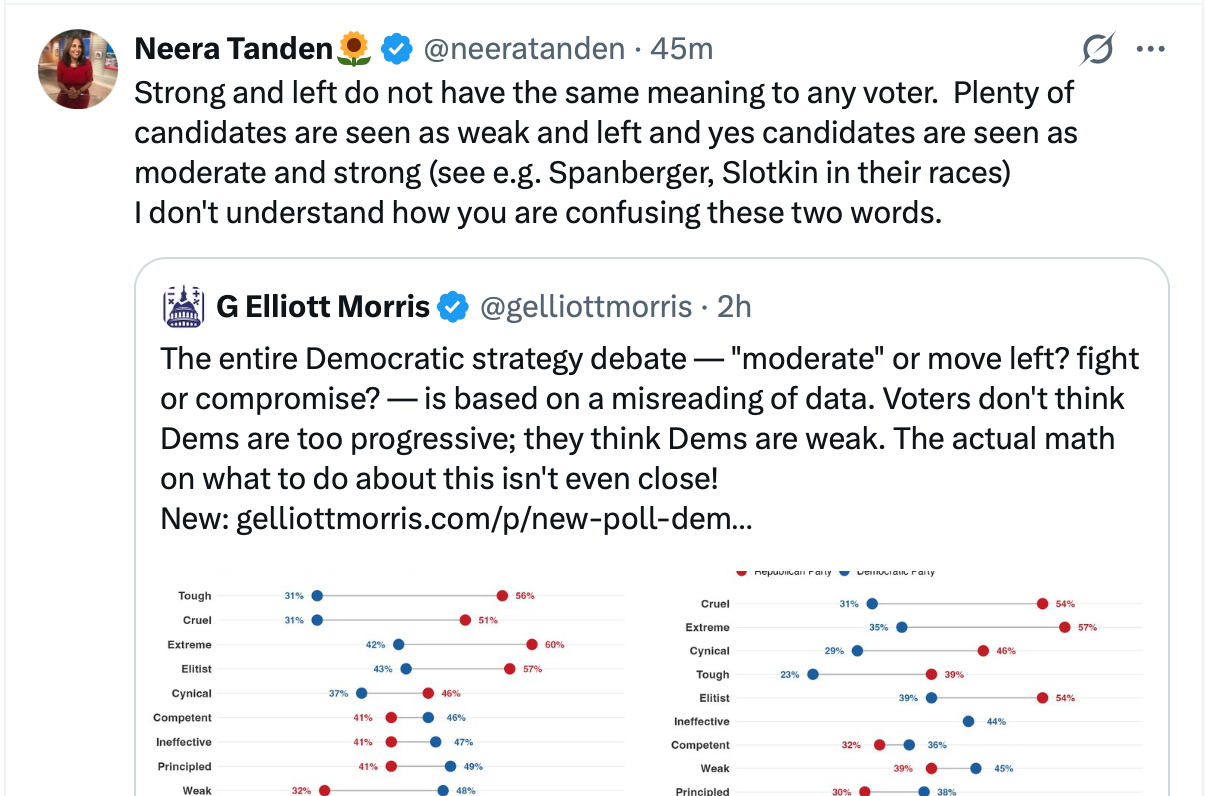This screenshot has width=1206, height=796.
Task: Click the red 56% Tough data point
Action: click(502, 596)
